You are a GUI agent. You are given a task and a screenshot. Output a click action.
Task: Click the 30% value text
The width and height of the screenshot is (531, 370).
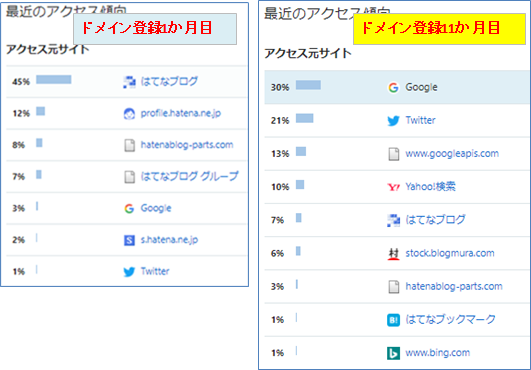[280, 88]
